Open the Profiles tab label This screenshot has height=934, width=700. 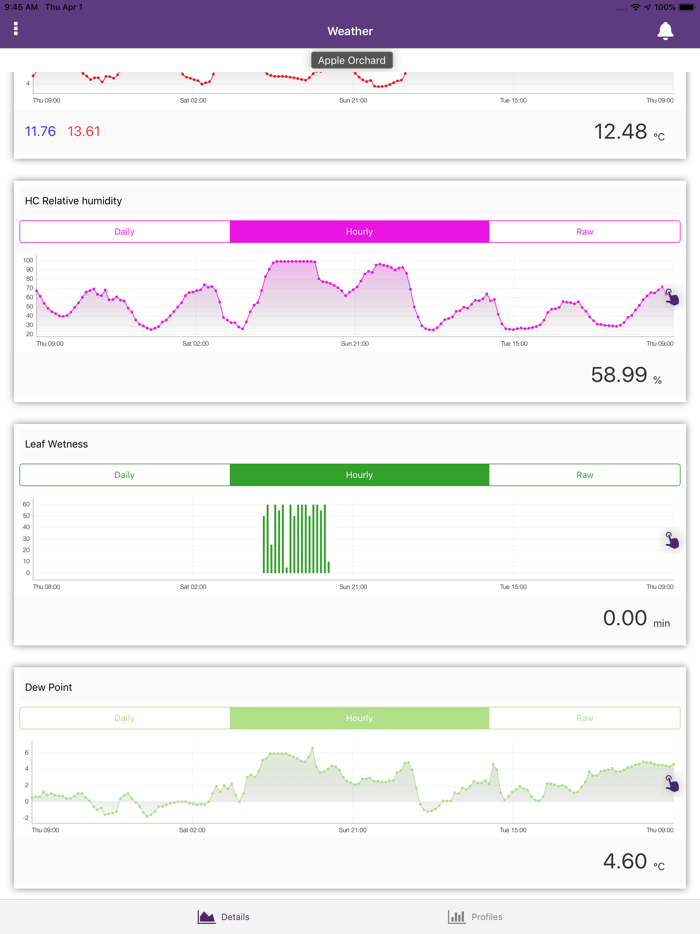tap(487, 917)
